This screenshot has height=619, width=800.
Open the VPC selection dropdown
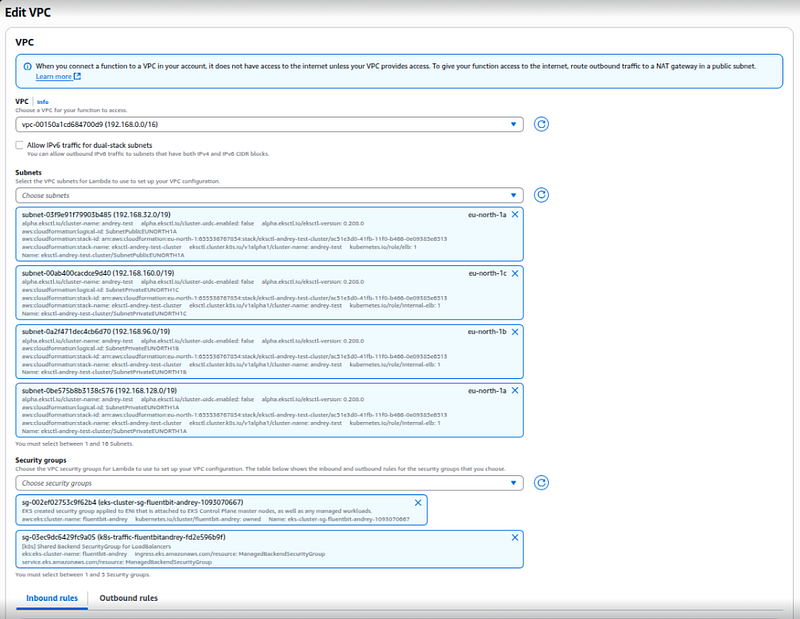point(269,124)
